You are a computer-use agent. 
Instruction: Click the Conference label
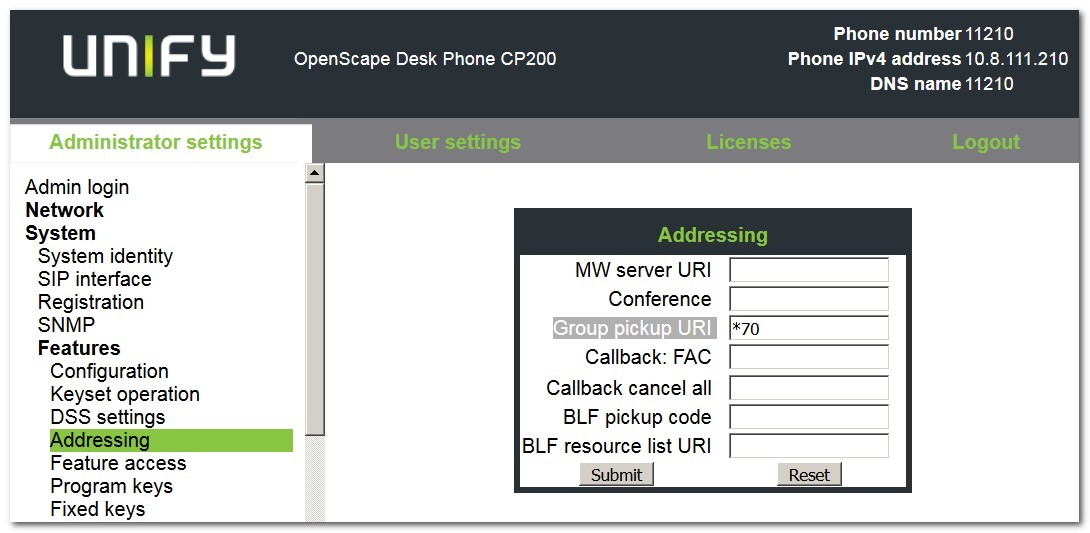(660, 299)
